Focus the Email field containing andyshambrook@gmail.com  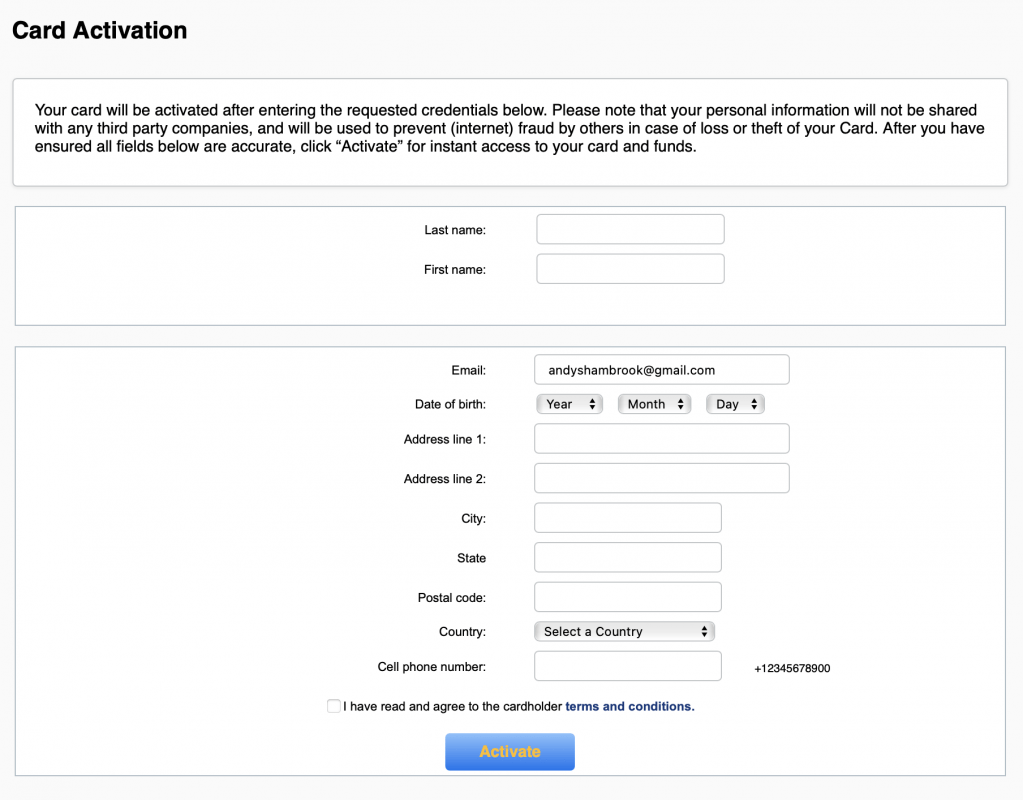(661, 370)
